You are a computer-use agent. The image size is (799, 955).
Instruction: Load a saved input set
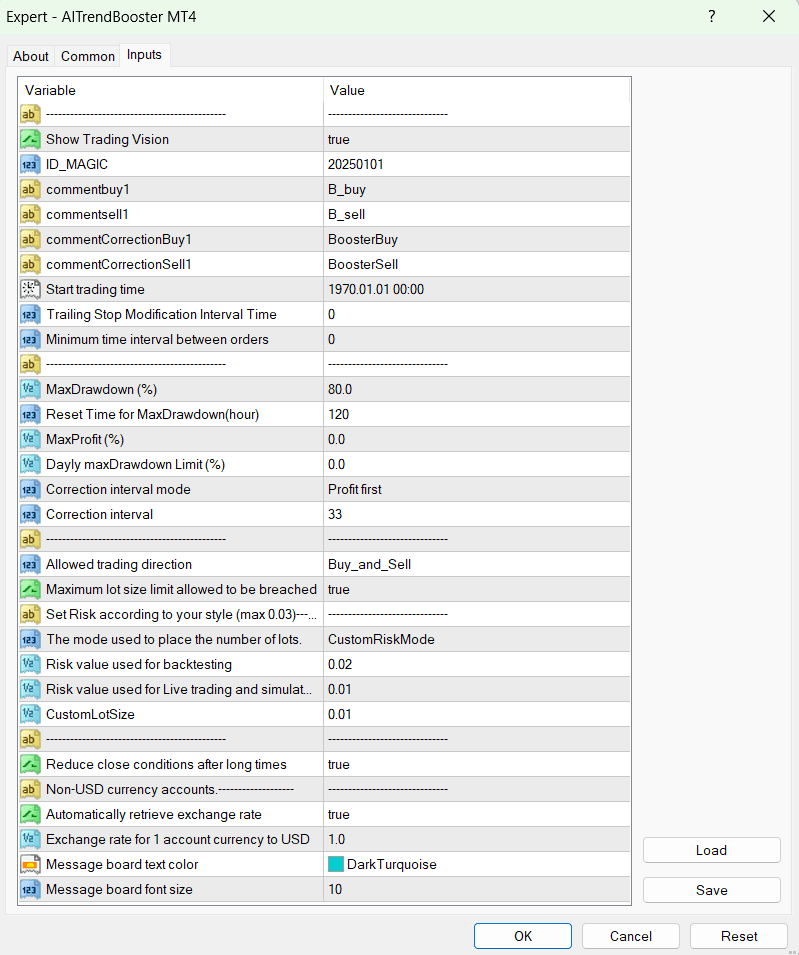coord(711,850)
